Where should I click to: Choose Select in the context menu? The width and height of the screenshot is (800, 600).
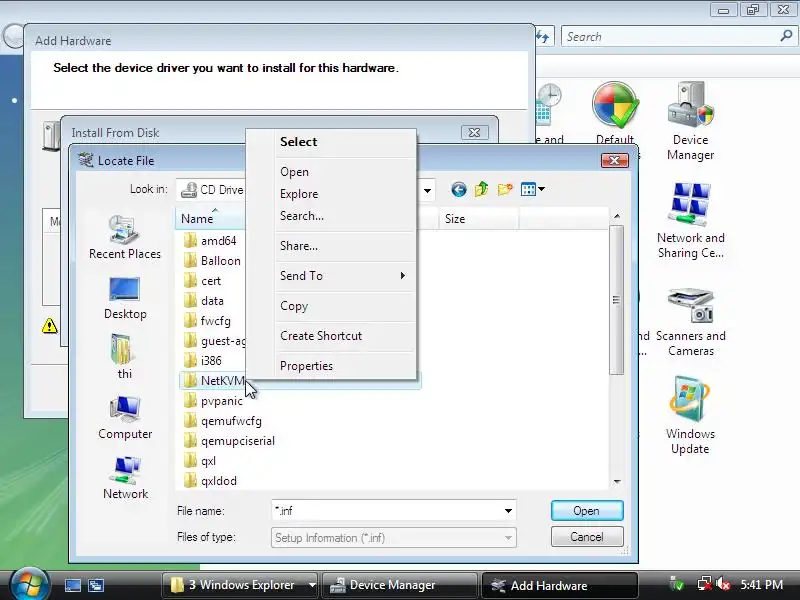(298, 142)
